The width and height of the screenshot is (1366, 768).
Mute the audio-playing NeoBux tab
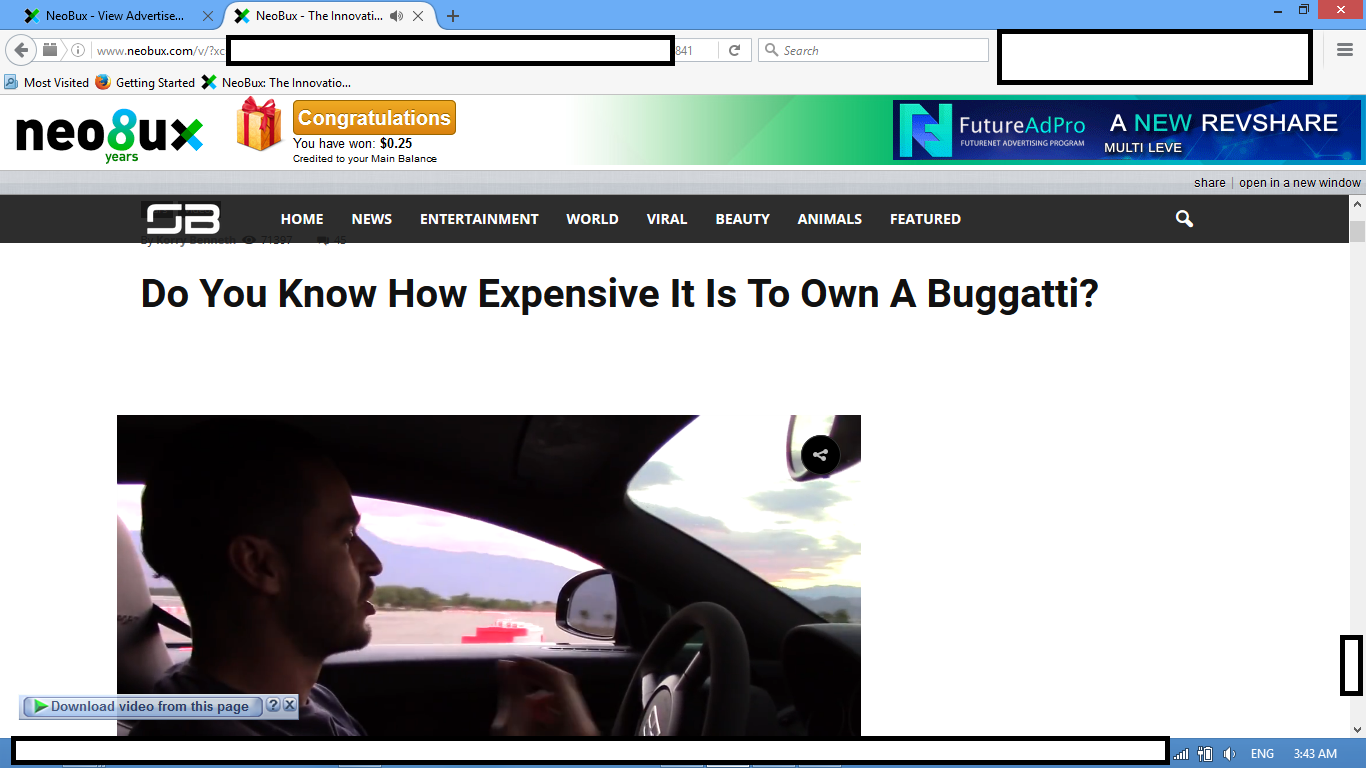(397, 16)
